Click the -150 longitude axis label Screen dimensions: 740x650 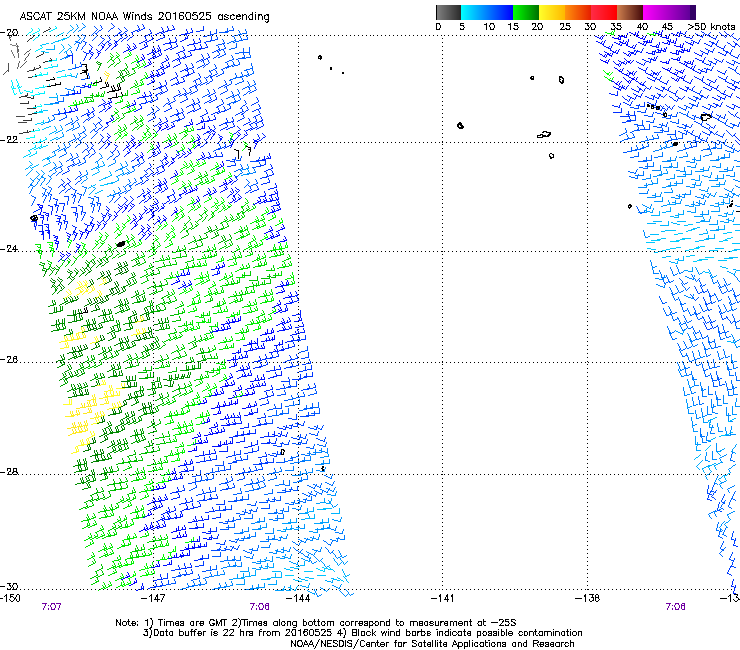pos(10,598)
